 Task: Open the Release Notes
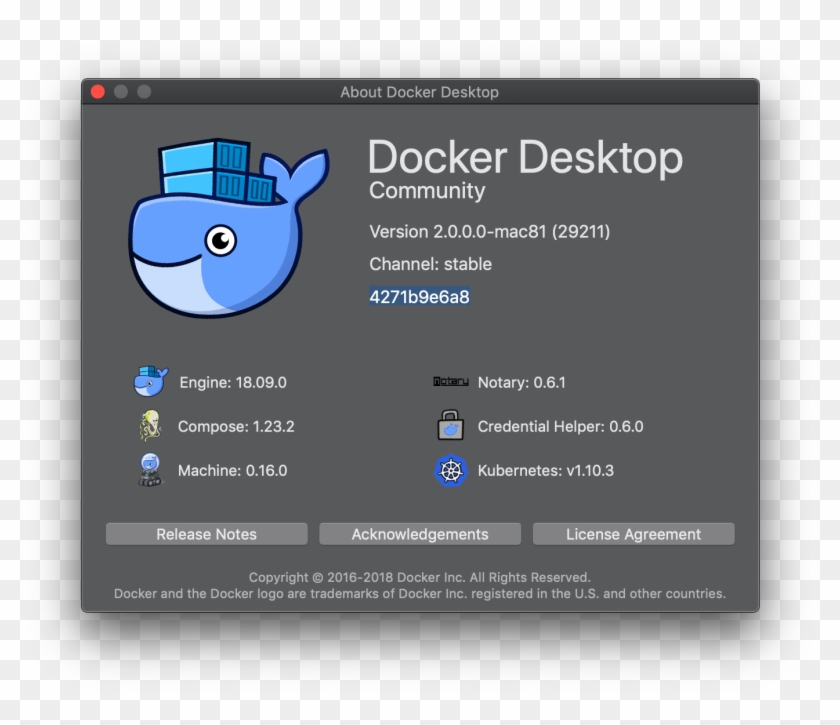pyautogui.click(x=207, y=534)
